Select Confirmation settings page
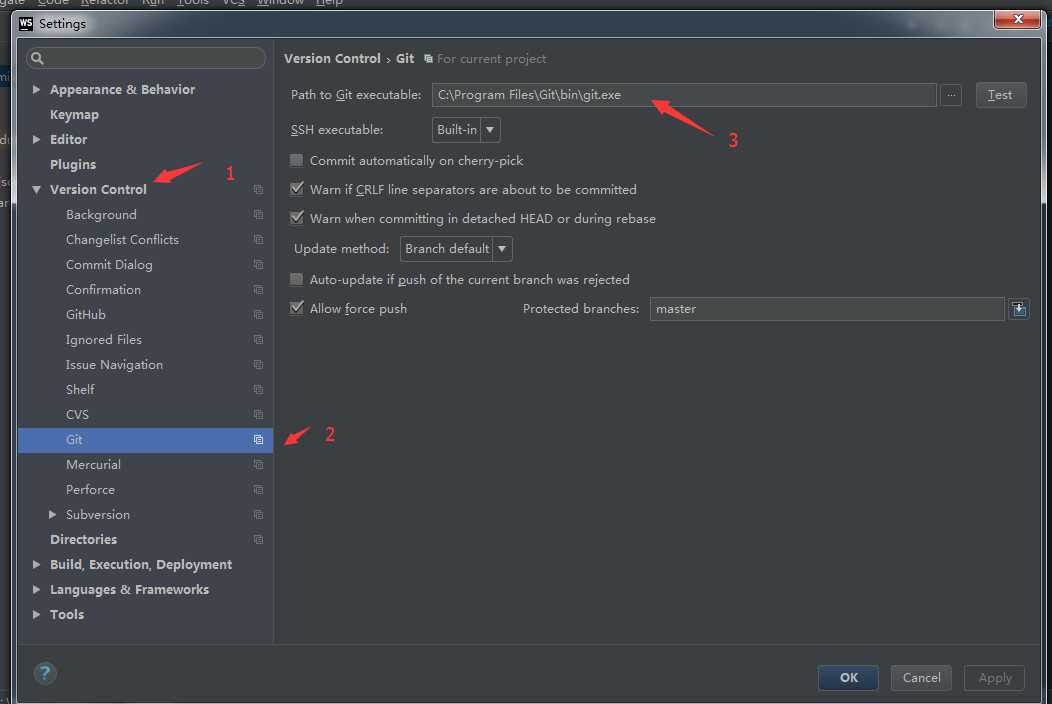Screen dimensions: 1052x704 tap(103, 290)
